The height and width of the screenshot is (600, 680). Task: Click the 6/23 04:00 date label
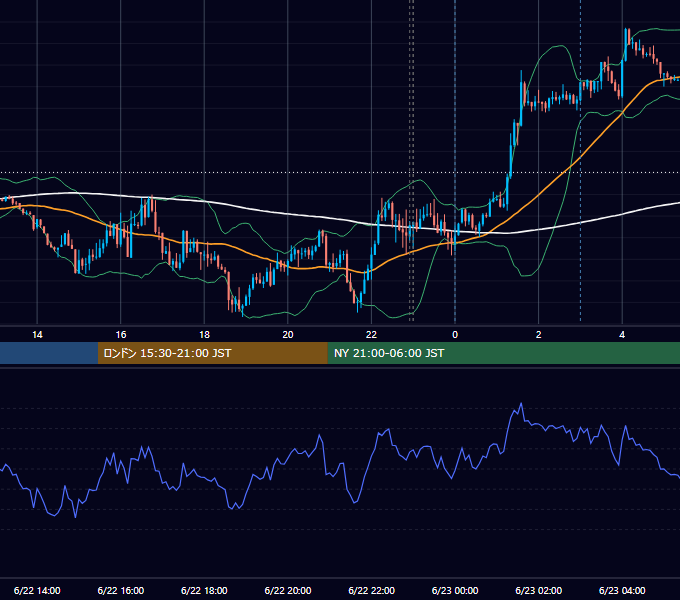tap(622, 590)
